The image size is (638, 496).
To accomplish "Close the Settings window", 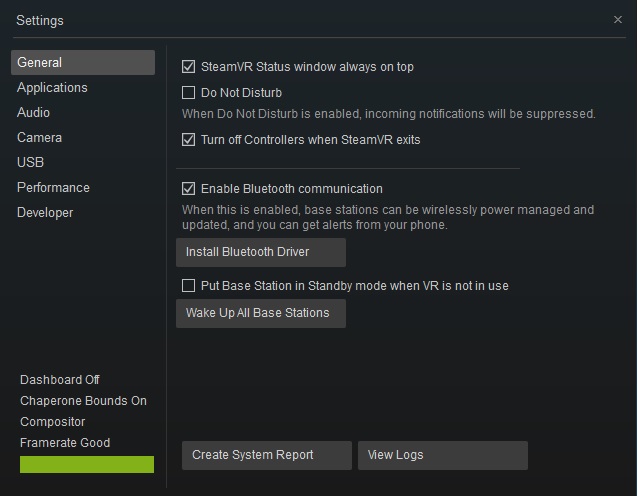I will pos(617,19).
